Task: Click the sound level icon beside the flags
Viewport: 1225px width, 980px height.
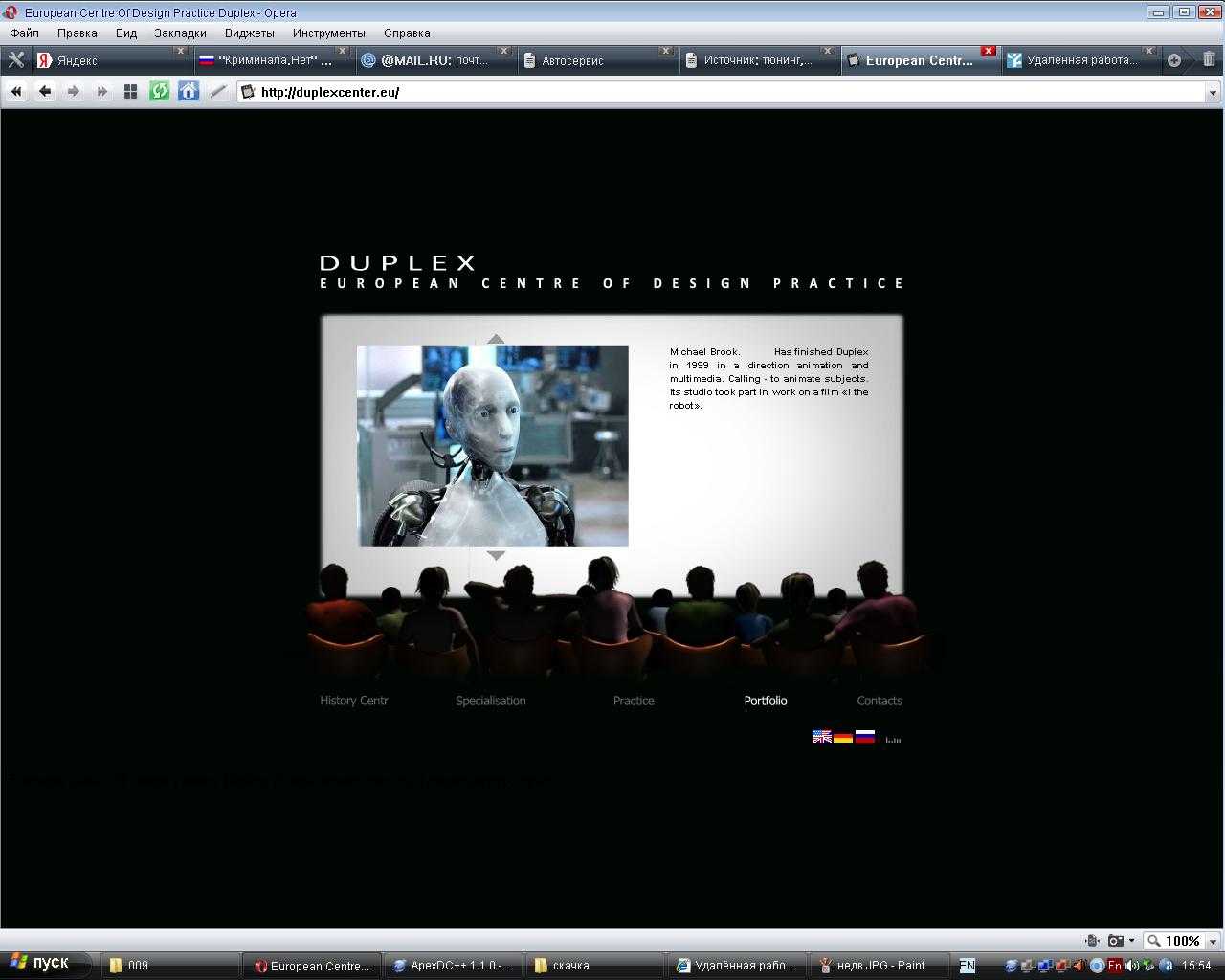Action: pos(893,739)
